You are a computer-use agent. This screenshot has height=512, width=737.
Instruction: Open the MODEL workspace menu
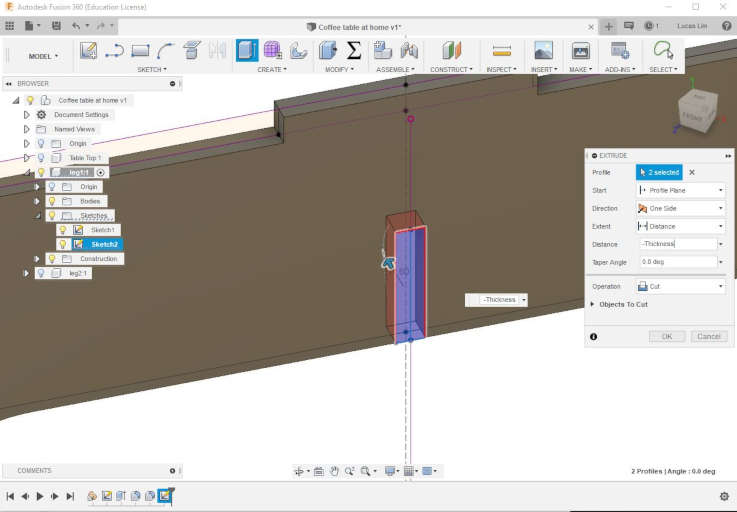[43, 56]
